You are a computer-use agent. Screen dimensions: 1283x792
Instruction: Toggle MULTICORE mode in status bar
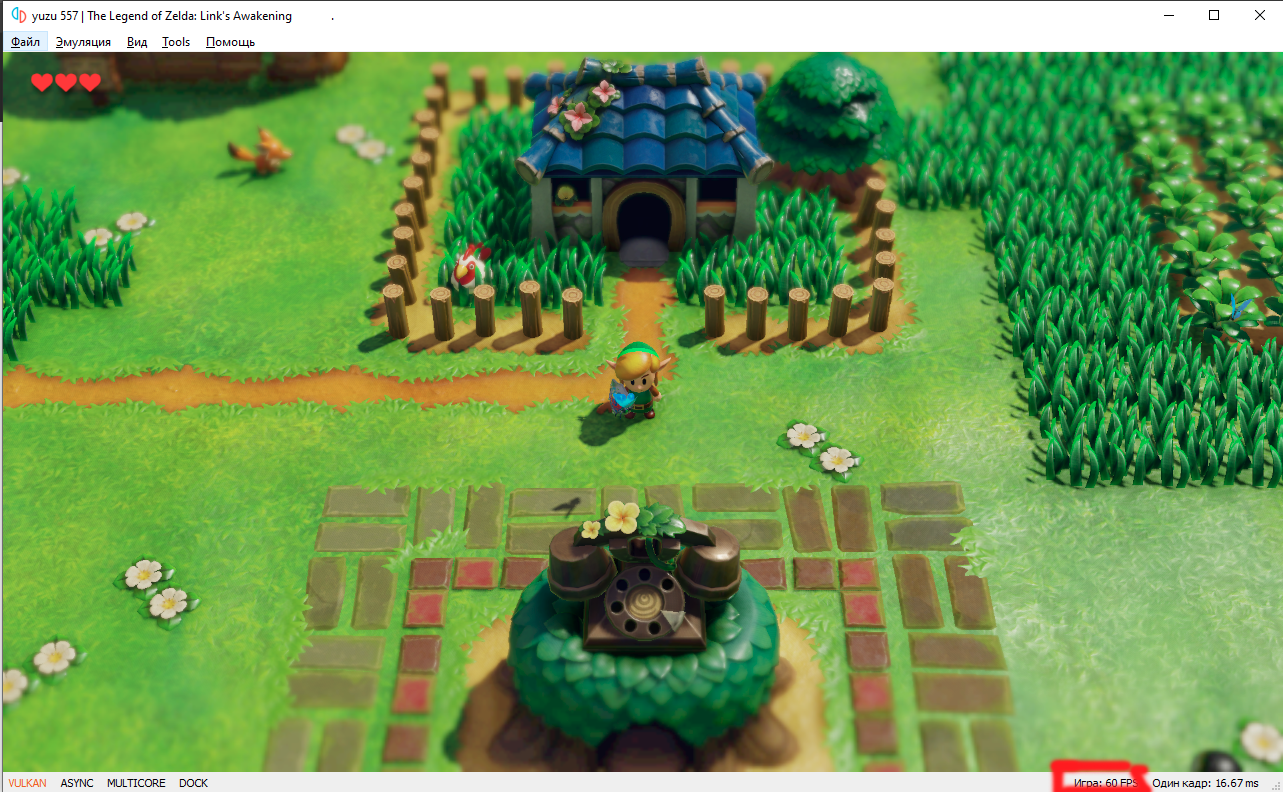click(x=136, y=783)
